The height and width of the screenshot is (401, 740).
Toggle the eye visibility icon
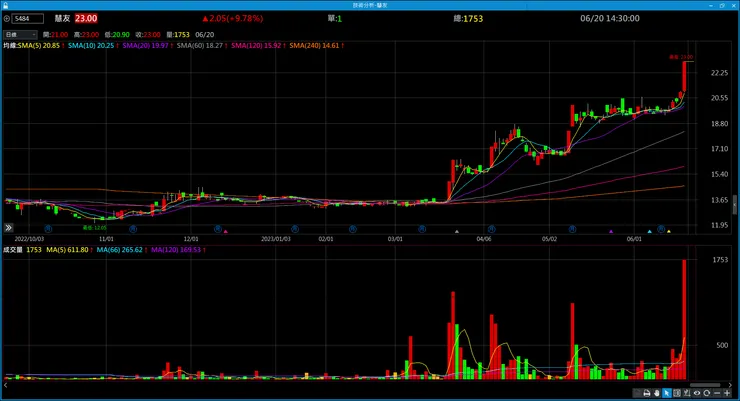click(697, 393)
